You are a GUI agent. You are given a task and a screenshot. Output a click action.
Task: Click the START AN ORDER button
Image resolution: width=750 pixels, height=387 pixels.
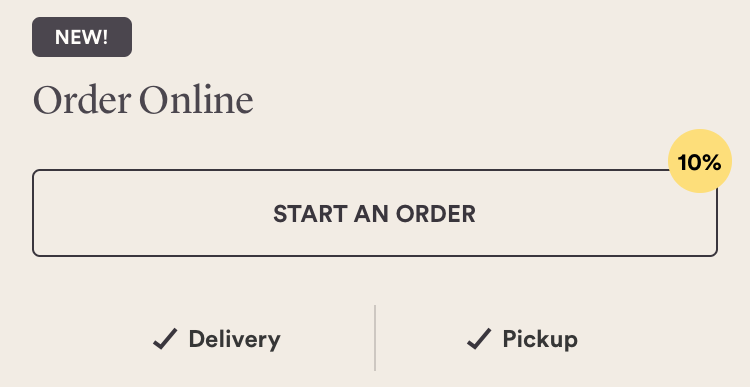point(375,213)
